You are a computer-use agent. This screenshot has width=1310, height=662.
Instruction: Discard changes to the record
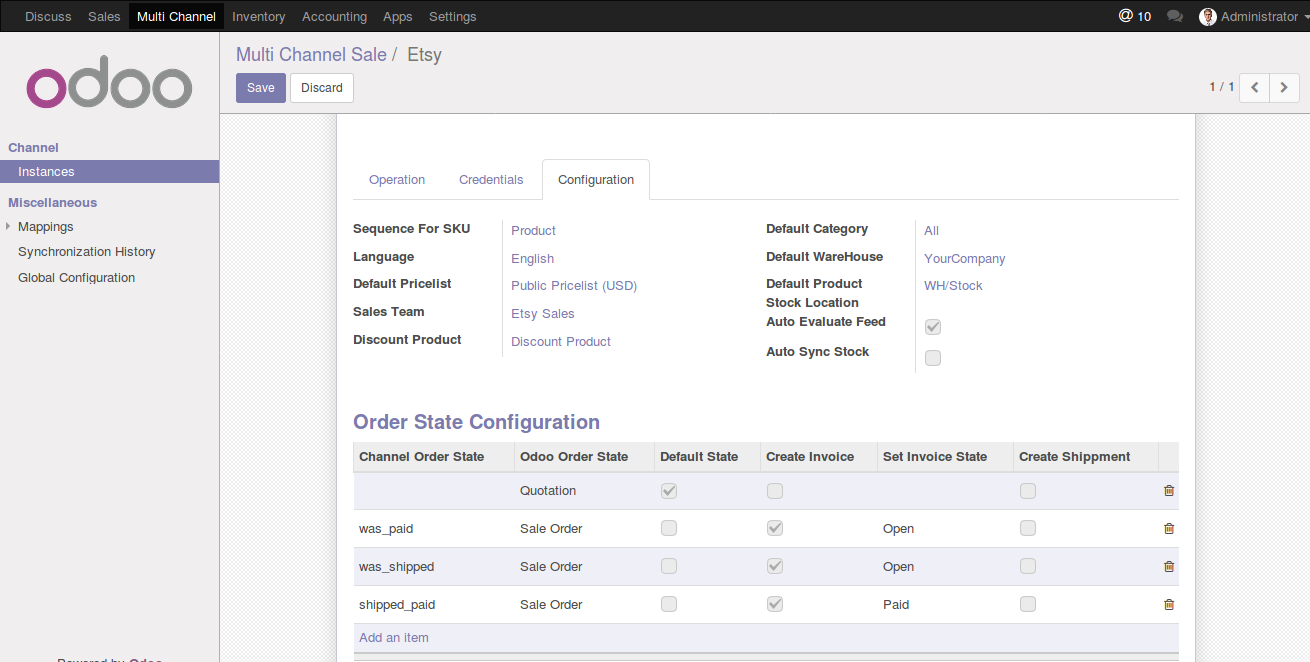(x=322, y=88)
